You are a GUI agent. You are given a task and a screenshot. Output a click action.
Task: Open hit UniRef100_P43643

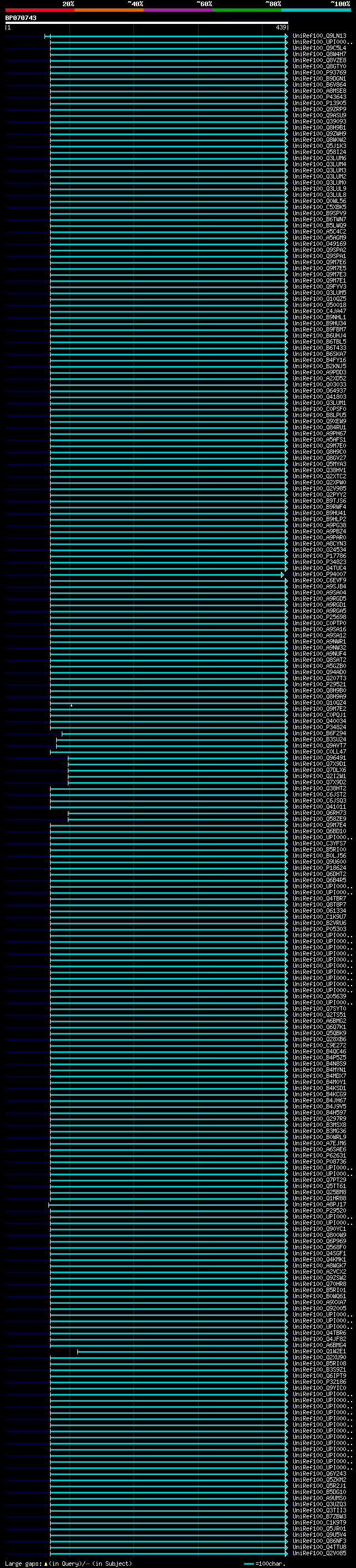319,97
